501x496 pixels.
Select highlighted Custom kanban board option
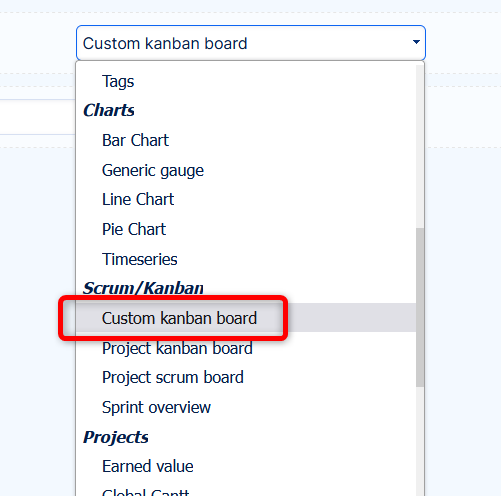pos(246,318)
